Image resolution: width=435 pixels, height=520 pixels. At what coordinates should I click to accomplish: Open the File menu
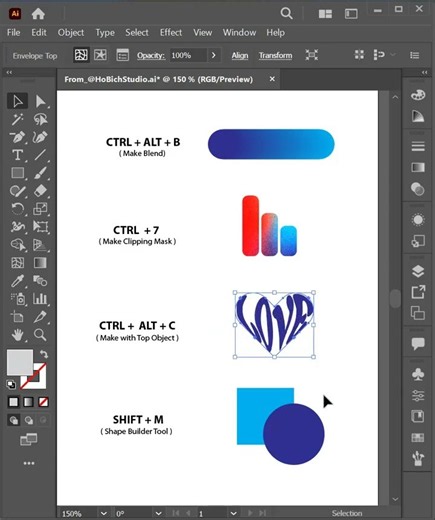[x=14, y=32]
